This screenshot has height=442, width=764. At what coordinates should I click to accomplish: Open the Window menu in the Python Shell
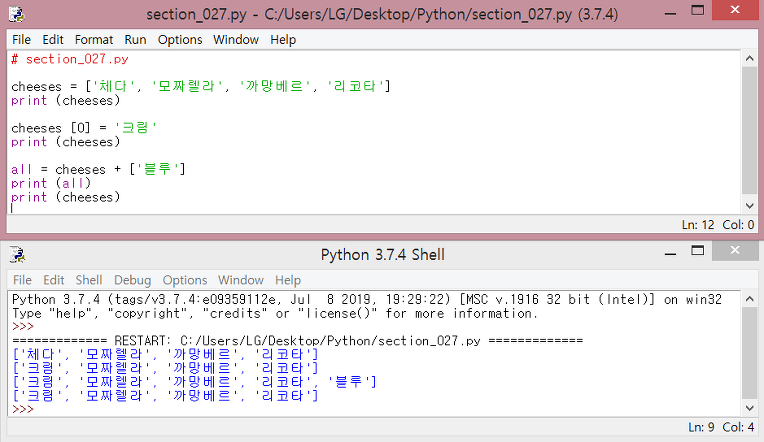[241, 280]
